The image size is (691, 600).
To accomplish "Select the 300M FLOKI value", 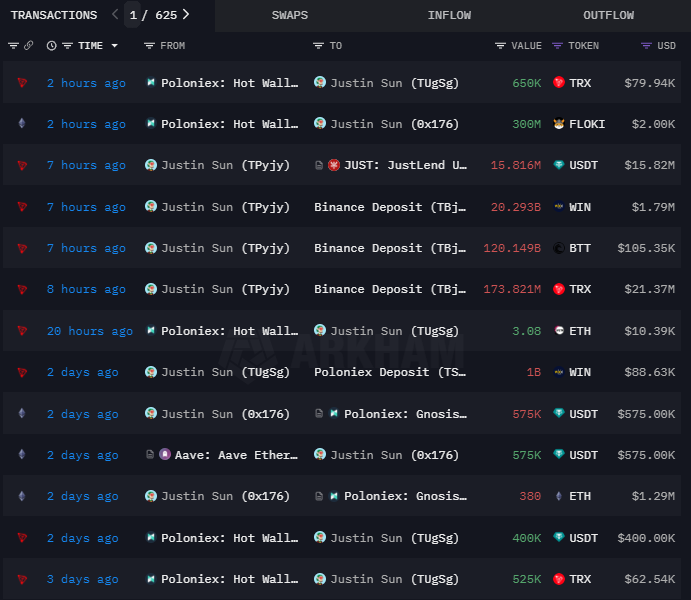I will pos(527,124).
